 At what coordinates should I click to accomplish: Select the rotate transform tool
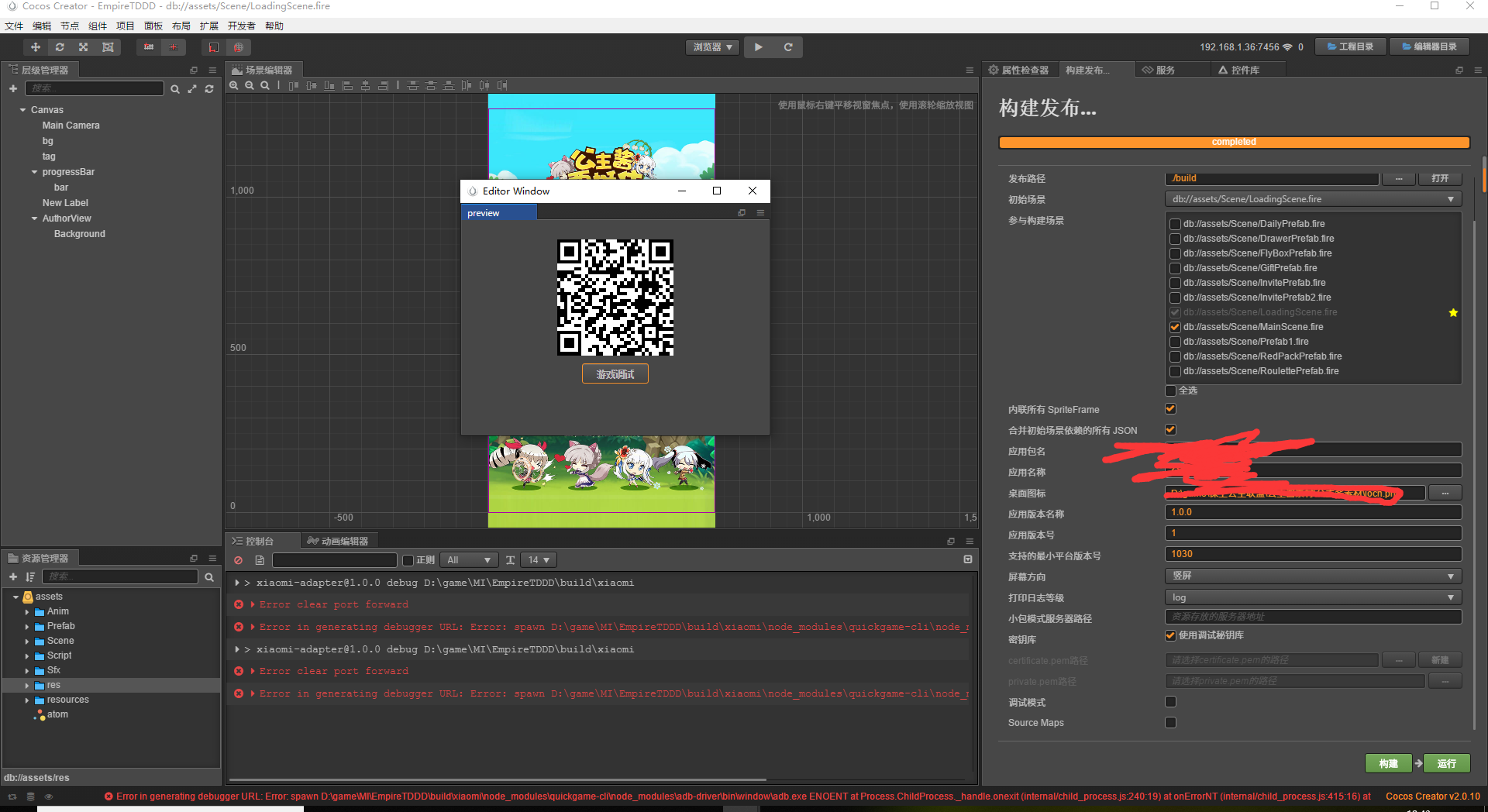(x=60, y=47)
